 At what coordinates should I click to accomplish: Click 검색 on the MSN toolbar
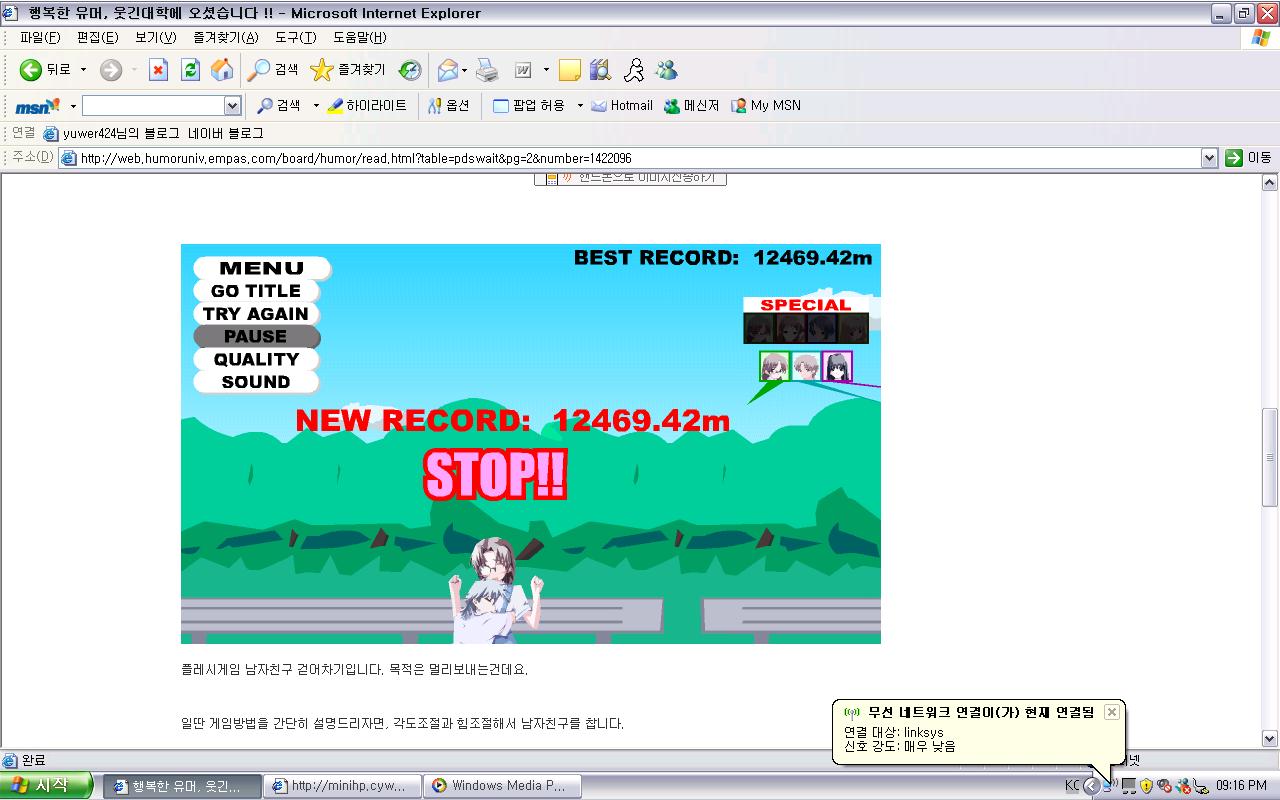[279, 106]
